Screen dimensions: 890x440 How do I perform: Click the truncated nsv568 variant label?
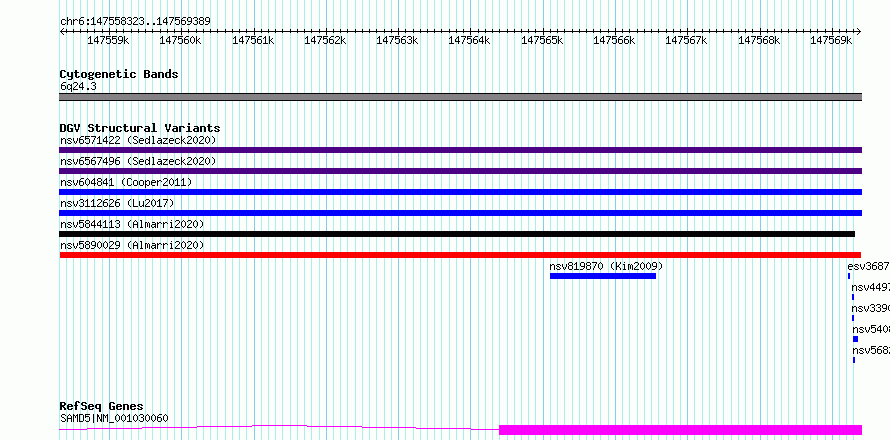click(871, 350)
